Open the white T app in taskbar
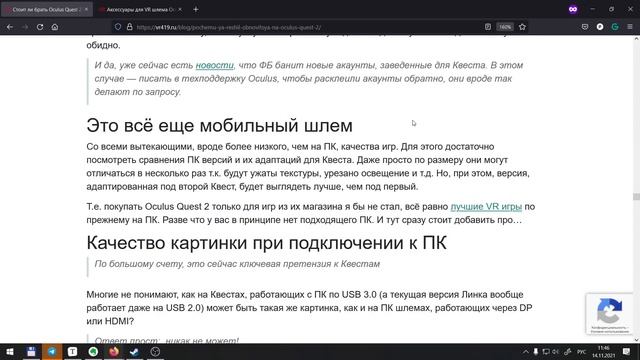Image resolution: width=640 pixels, height=360 pixels. [72, 351]
